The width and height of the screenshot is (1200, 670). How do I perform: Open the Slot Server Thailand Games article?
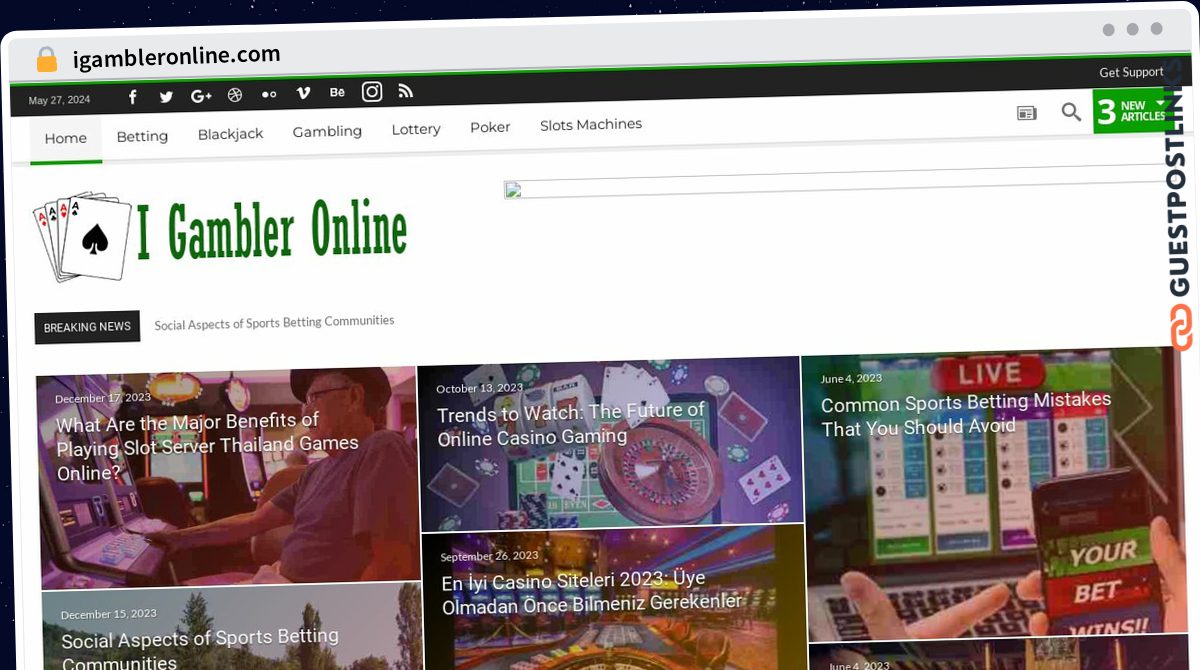click(x=207, y=447)
